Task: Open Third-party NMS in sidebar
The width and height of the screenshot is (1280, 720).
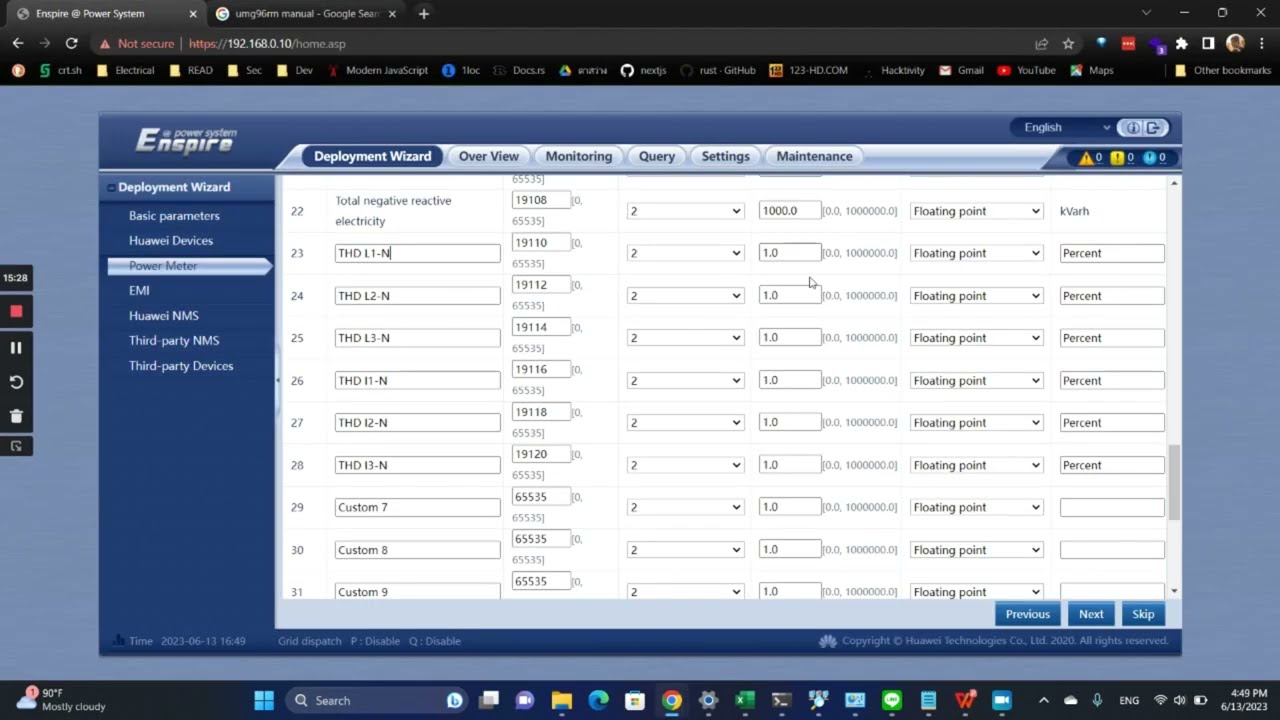Action: tap(173, 341)
